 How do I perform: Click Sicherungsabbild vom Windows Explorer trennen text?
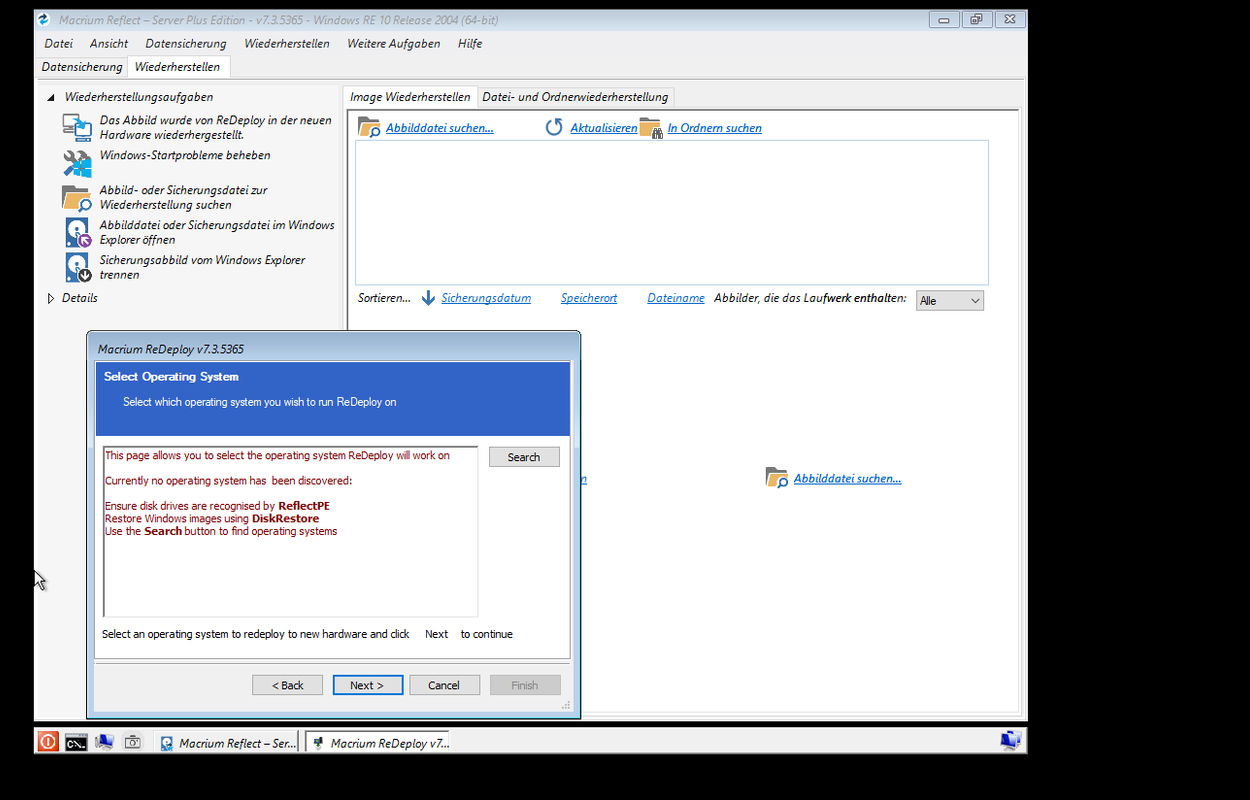pos(202,267)
